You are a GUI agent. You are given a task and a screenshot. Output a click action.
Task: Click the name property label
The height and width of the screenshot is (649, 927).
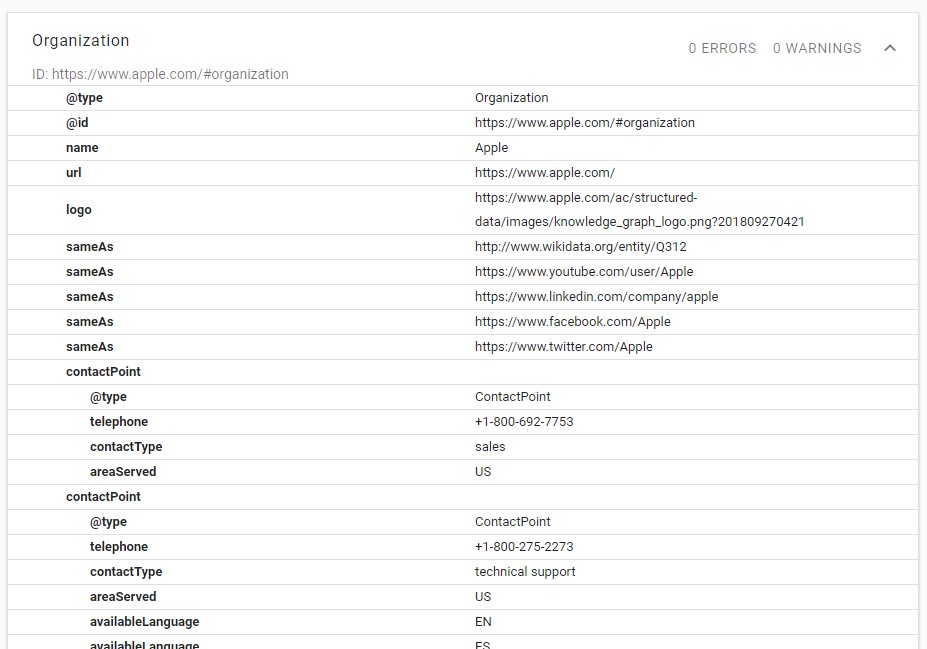(82, 148)
